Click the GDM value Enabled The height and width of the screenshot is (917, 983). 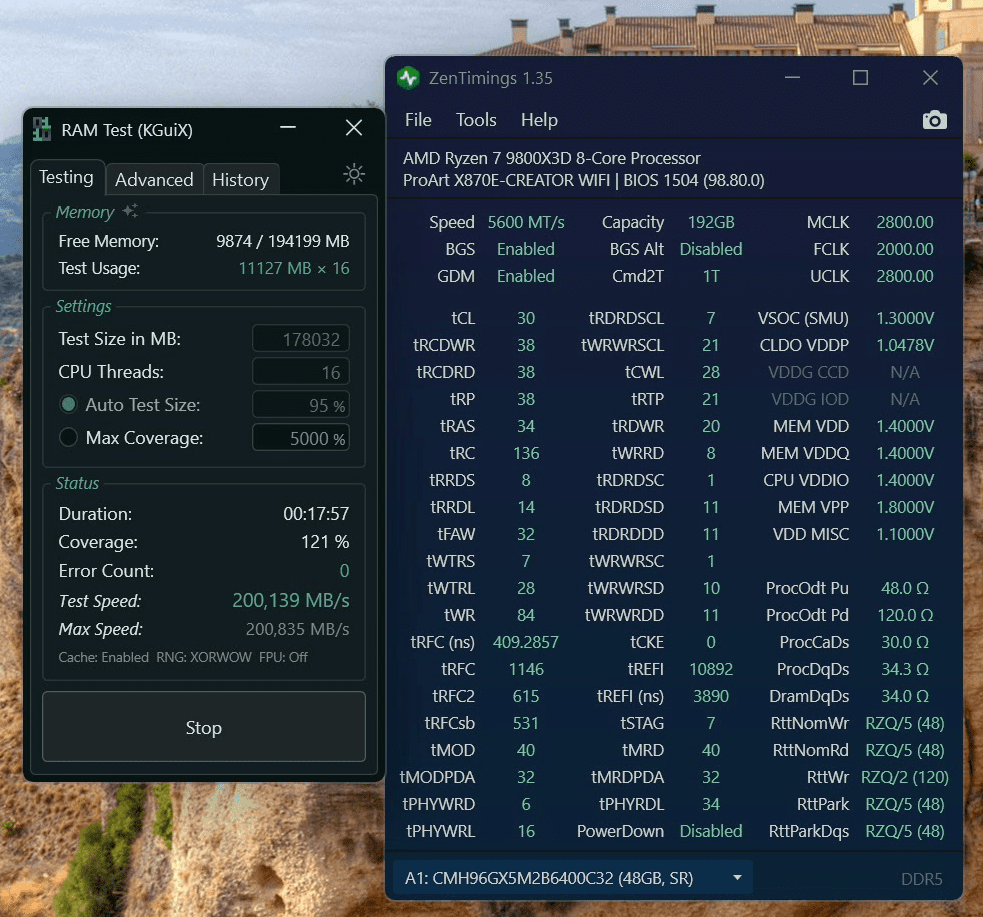coord(526,276)
